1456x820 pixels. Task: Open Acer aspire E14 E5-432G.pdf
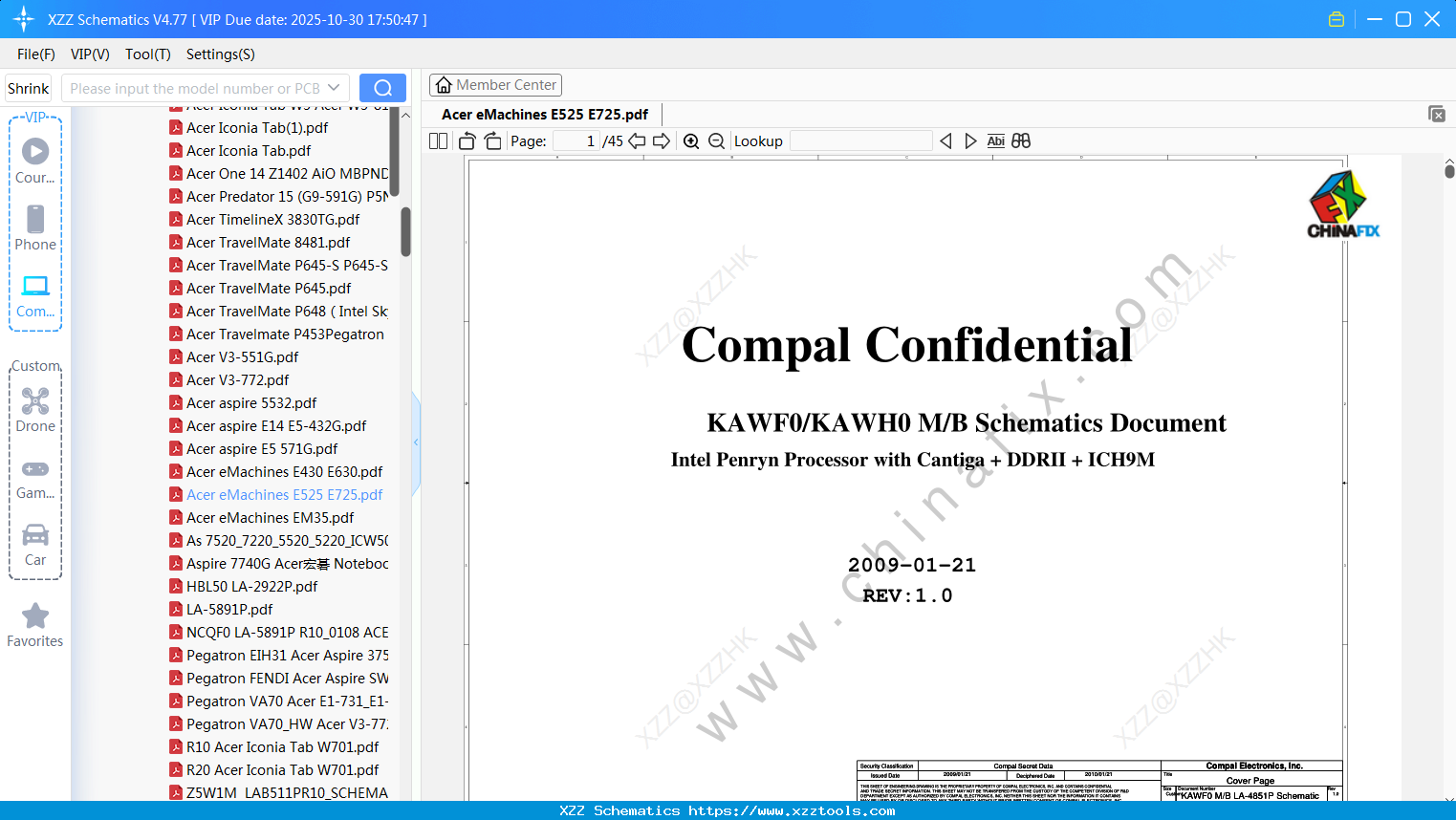[276, 426]
